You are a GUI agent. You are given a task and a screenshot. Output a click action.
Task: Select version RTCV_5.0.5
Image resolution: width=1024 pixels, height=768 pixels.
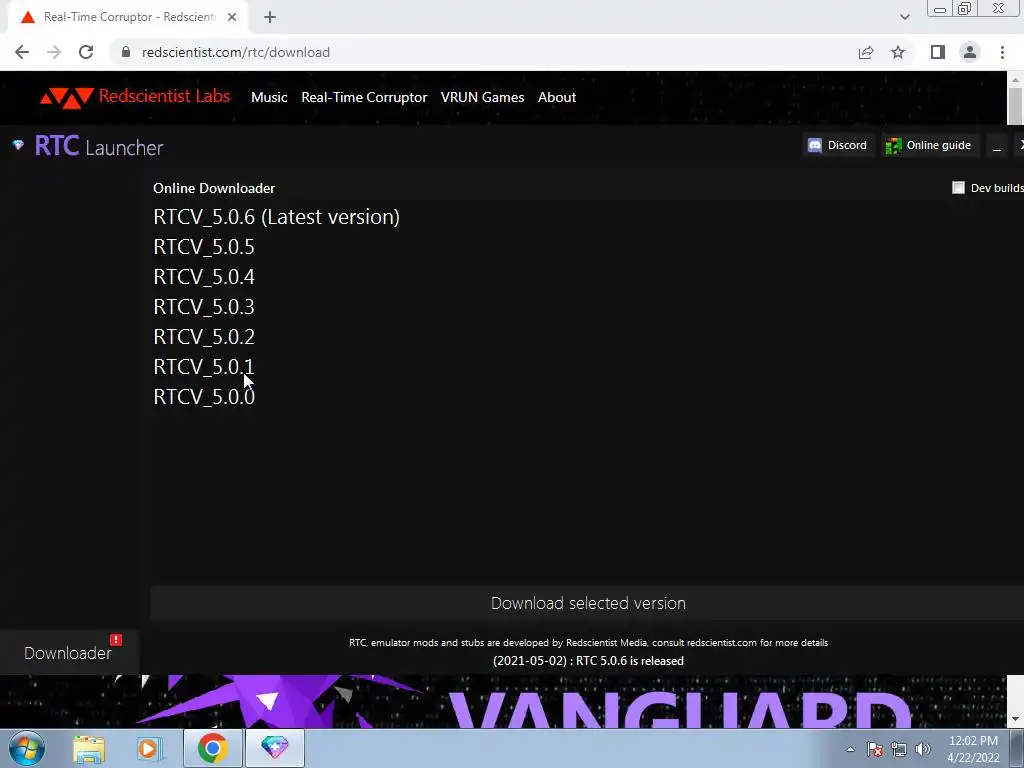coord(204,247)
